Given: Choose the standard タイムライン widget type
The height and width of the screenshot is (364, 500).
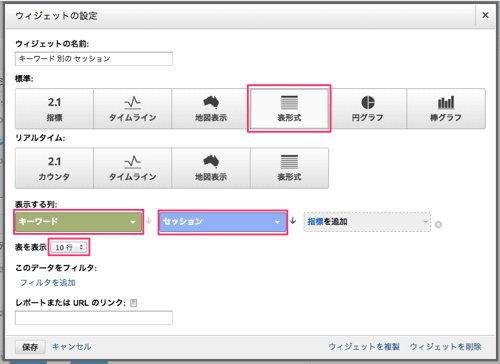Looking at the screenshot, I should point(133,109).
